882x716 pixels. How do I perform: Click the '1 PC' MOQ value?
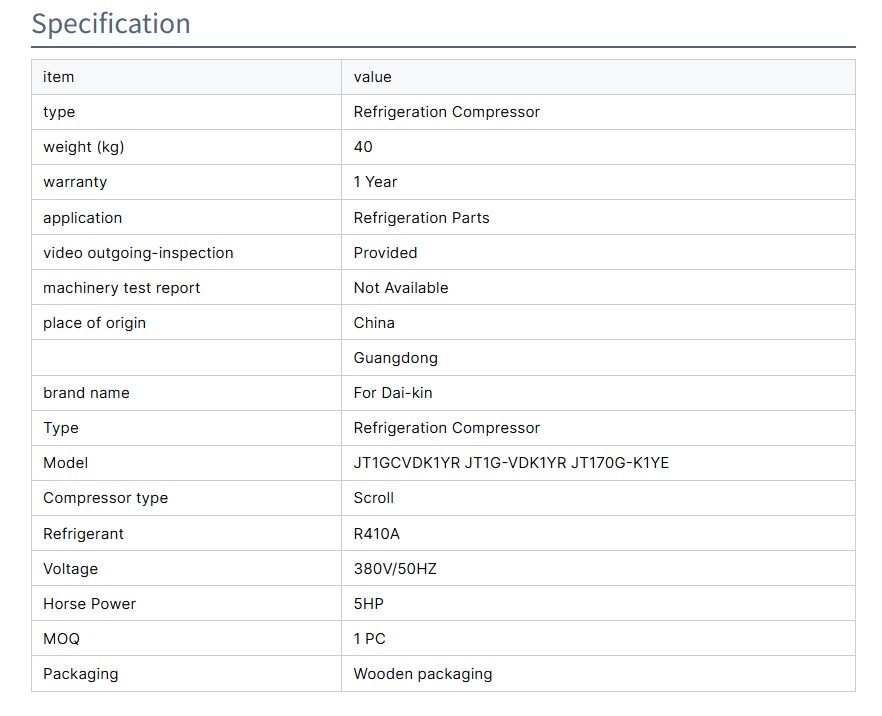[x=369, y=639]
